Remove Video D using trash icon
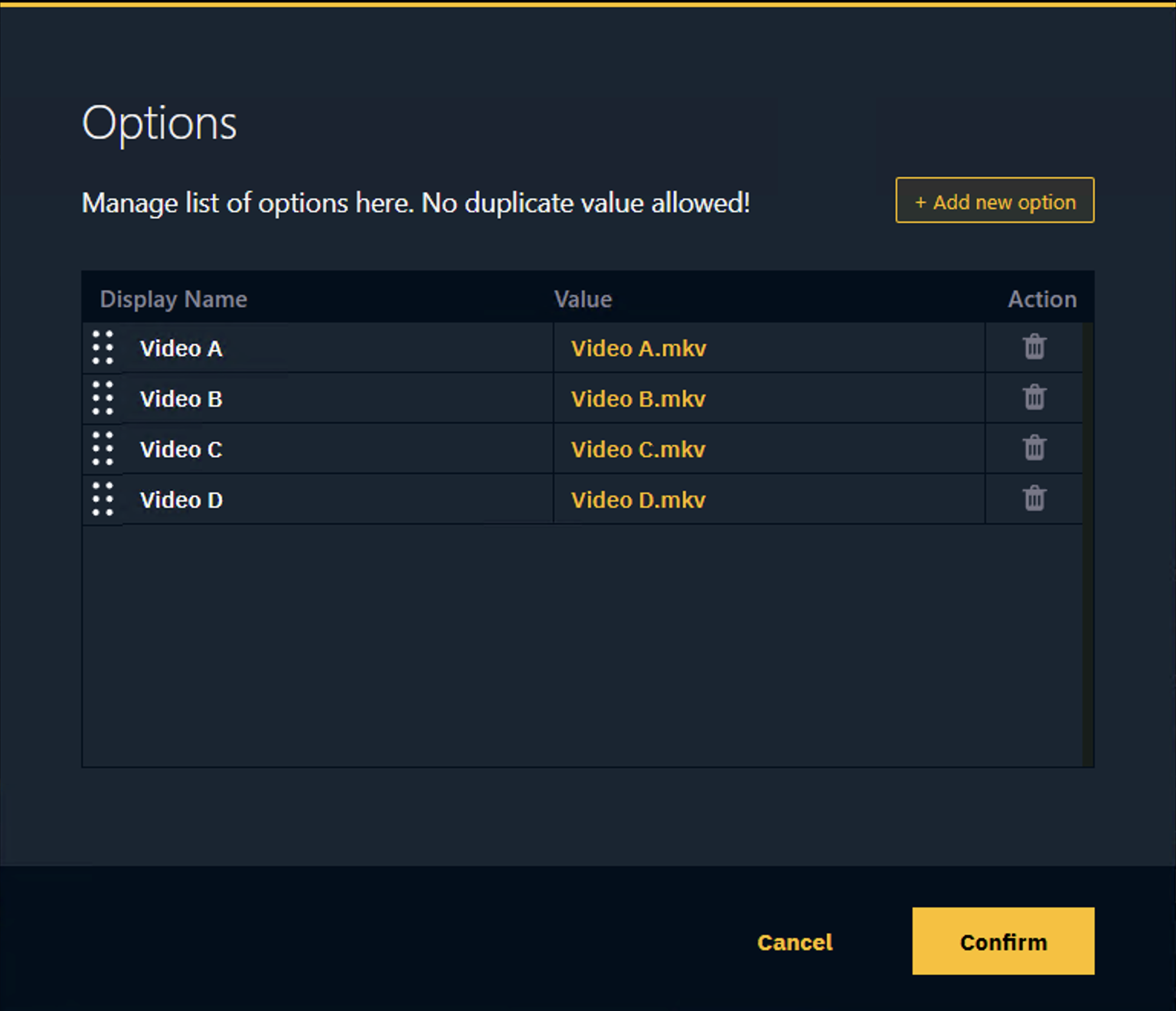Screen dimensions: 1176x1011 1034,499
